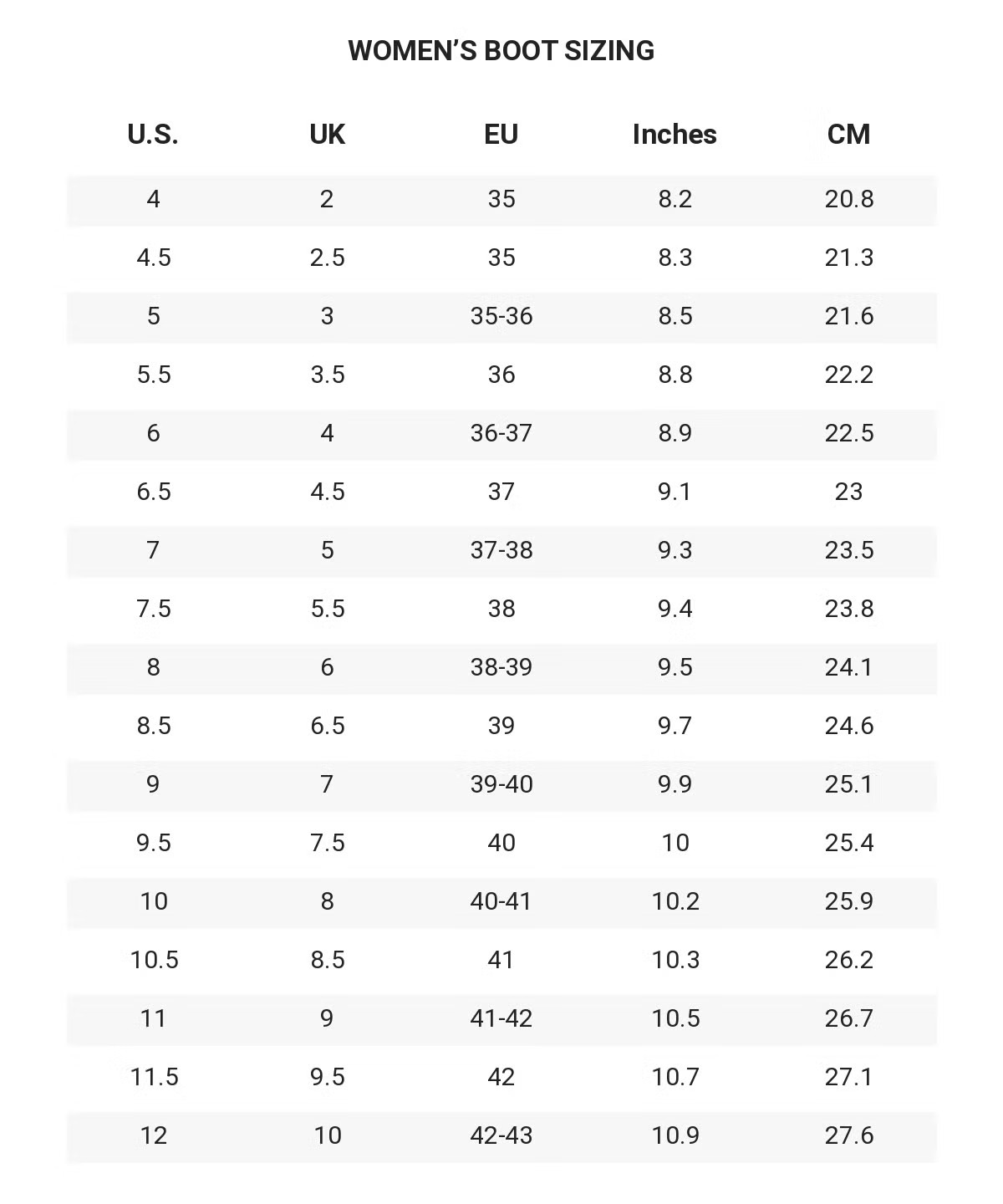Select the EU 35-36 cell
1003x1204 pixels.
pyautogui.click(x=501, y=316)
